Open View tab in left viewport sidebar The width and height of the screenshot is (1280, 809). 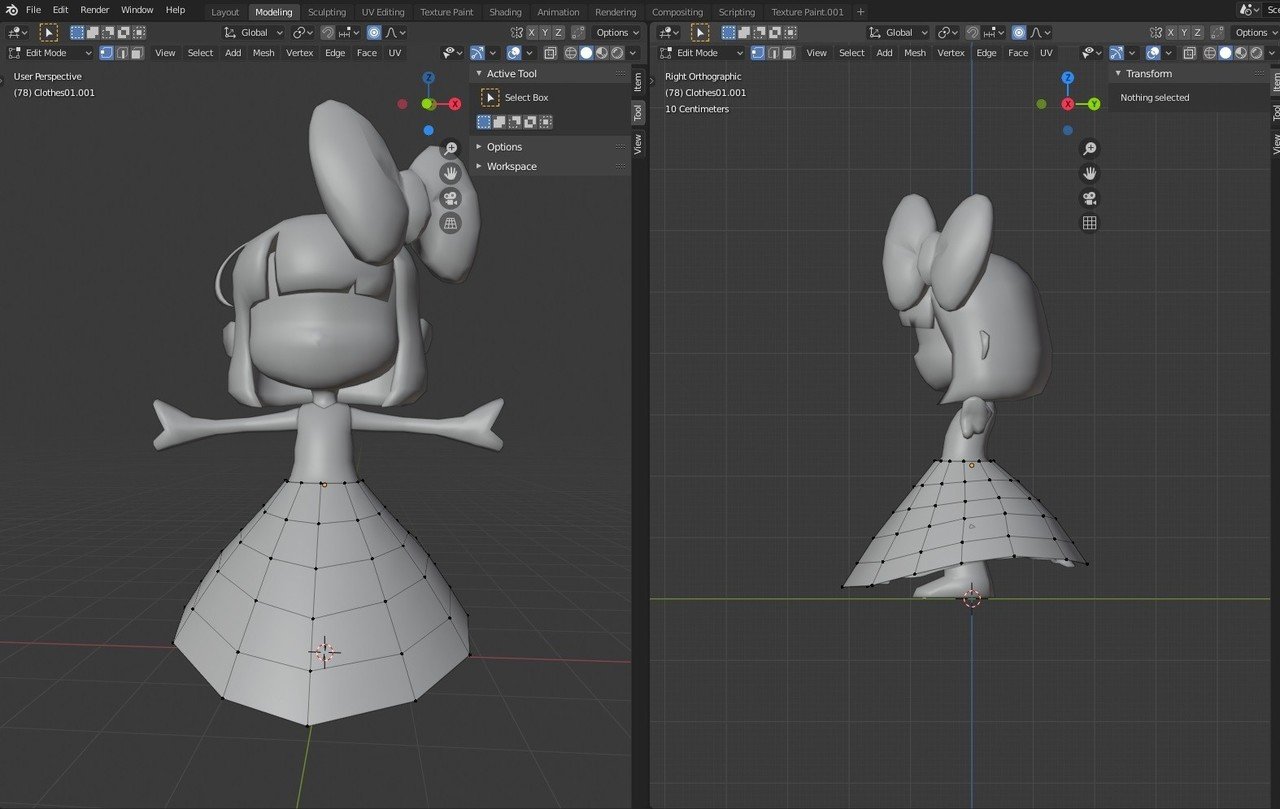(x=638, y=144)
